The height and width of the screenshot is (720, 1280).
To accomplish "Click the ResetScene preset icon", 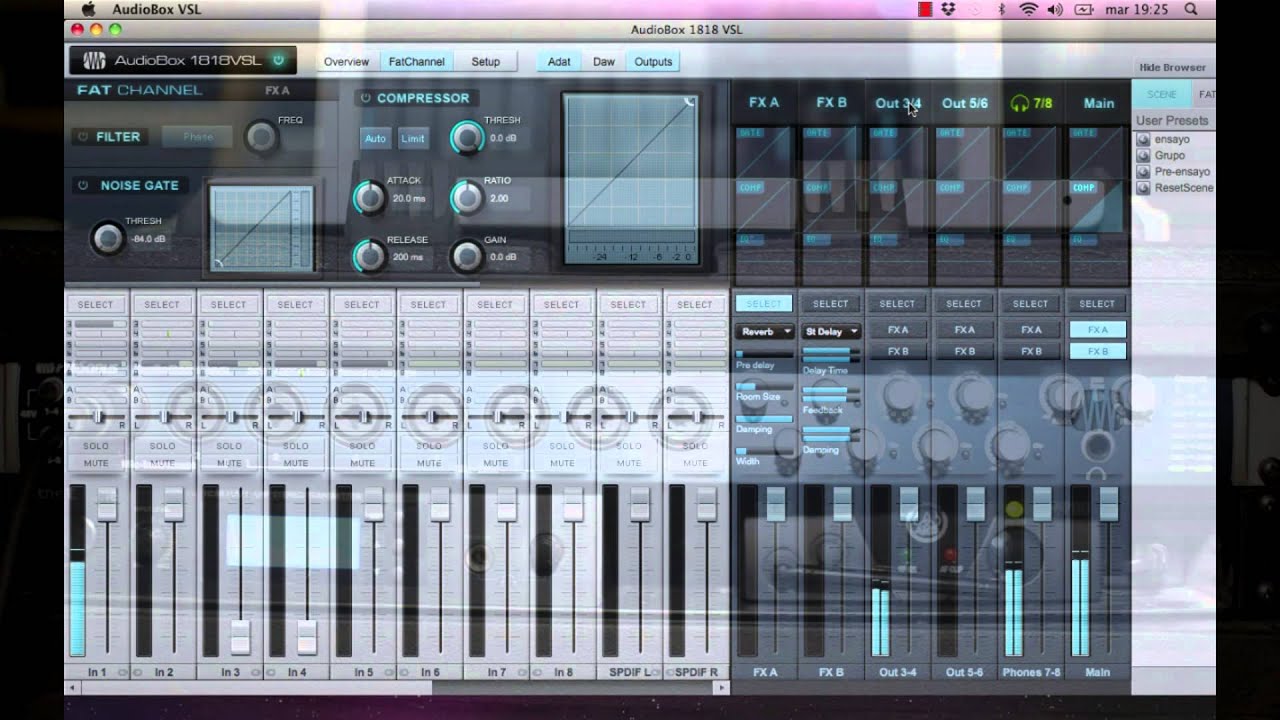I will pyautogui.click(x=1143, y=188).
